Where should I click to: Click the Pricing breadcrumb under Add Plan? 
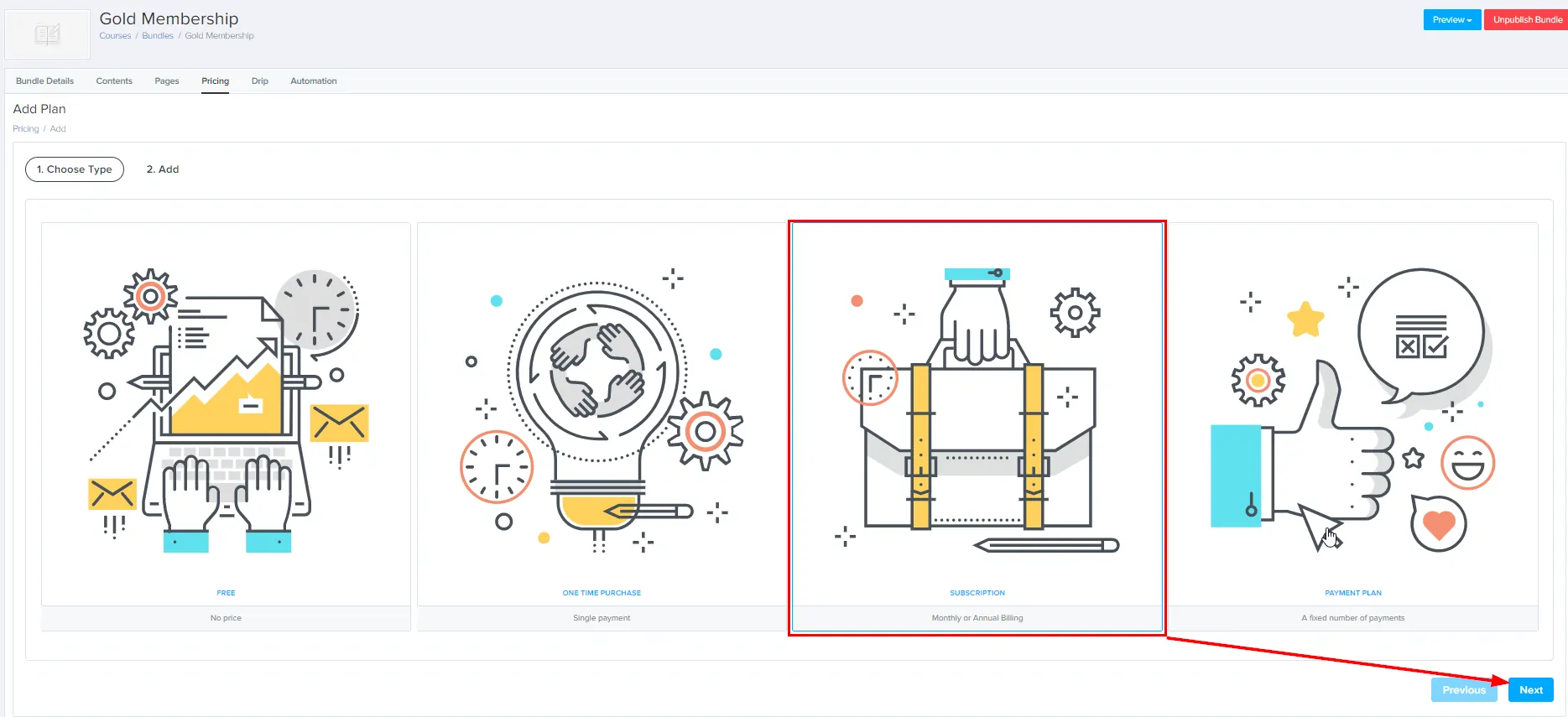(x=26, y=129)
